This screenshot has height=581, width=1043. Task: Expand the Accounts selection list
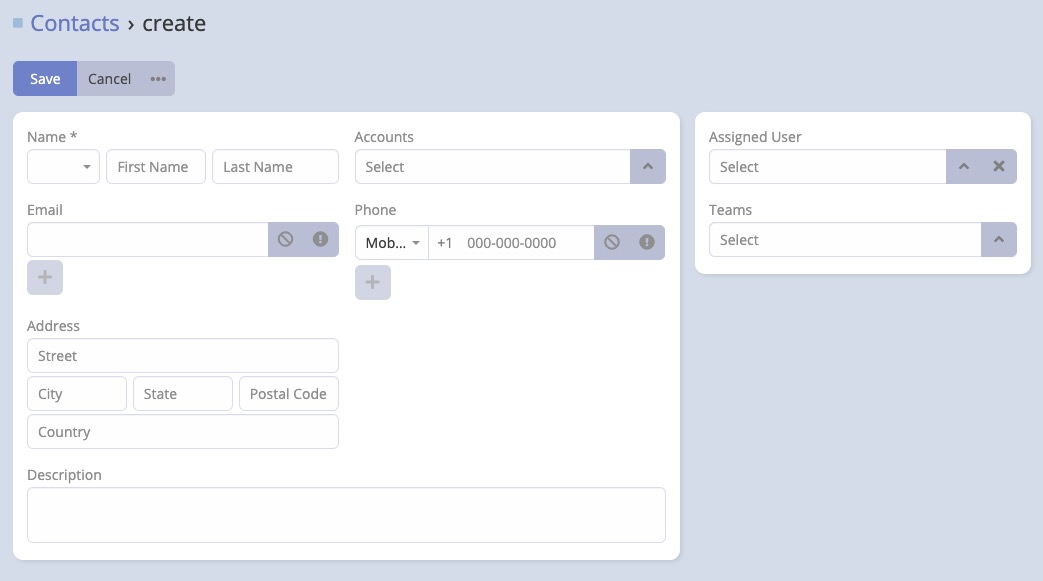[x=648, y=166]
